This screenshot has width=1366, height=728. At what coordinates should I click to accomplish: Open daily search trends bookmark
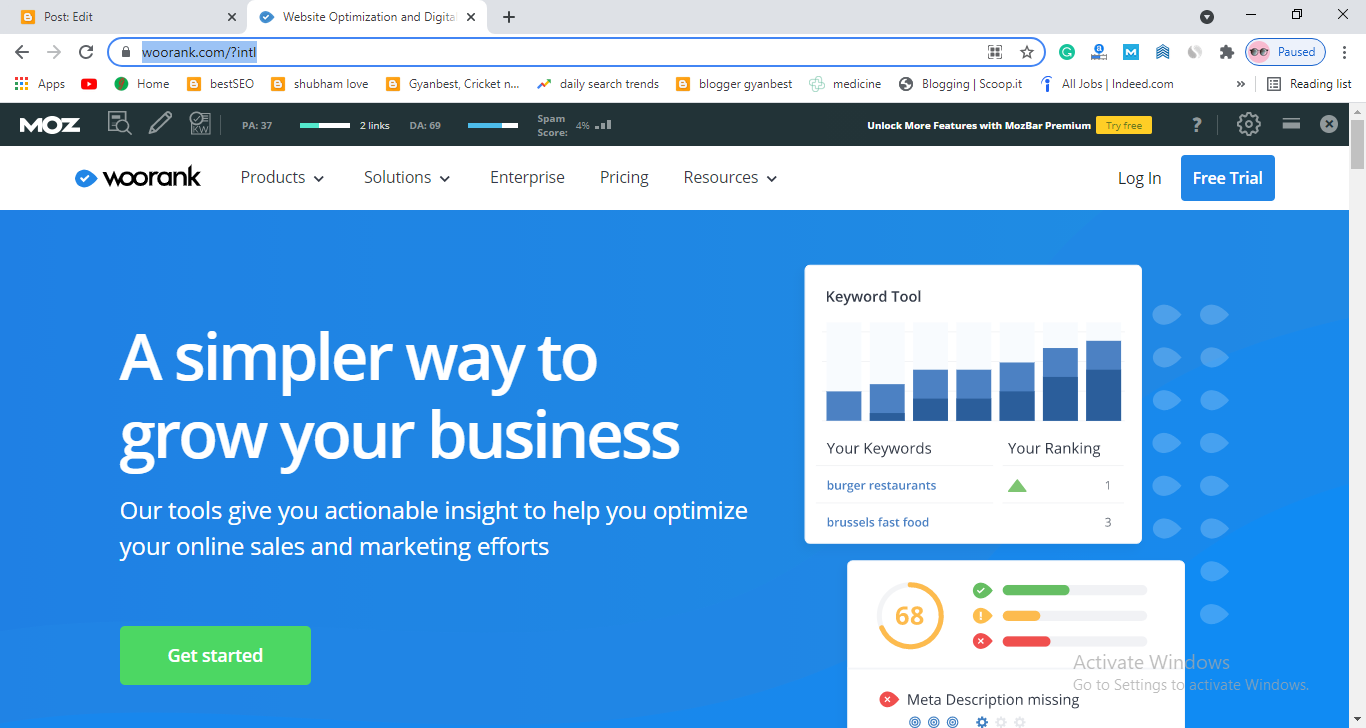[x=598, y=84]
